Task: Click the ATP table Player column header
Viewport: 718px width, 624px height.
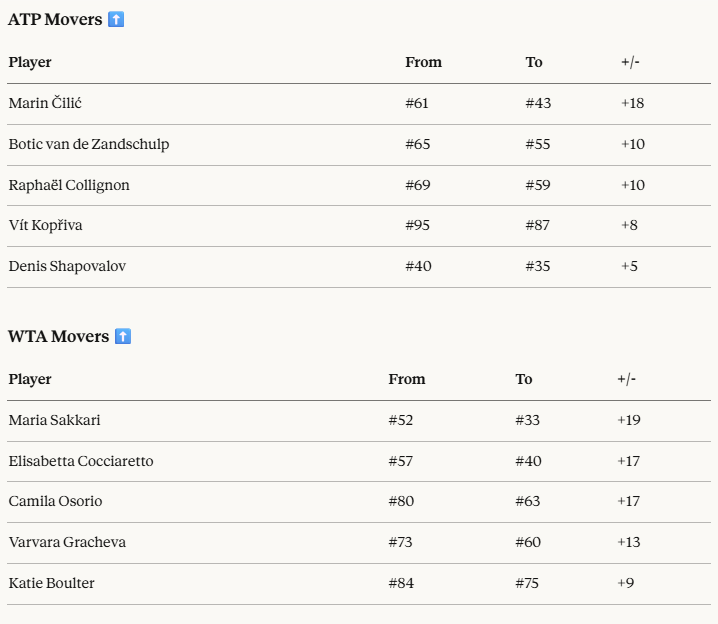Action: coord(30,62)
